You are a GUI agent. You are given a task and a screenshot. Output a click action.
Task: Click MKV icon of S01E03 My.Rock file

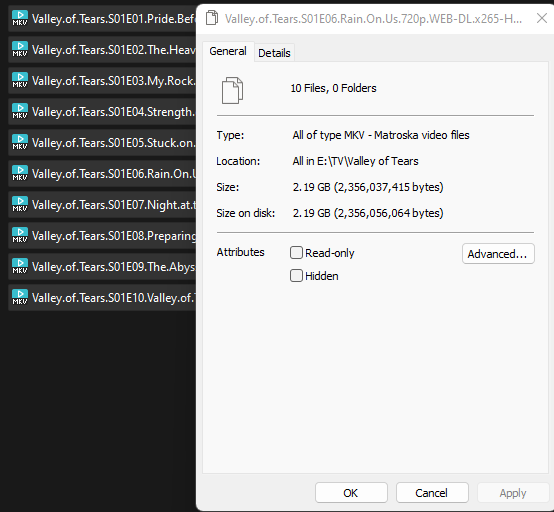[x=20, y=81]
